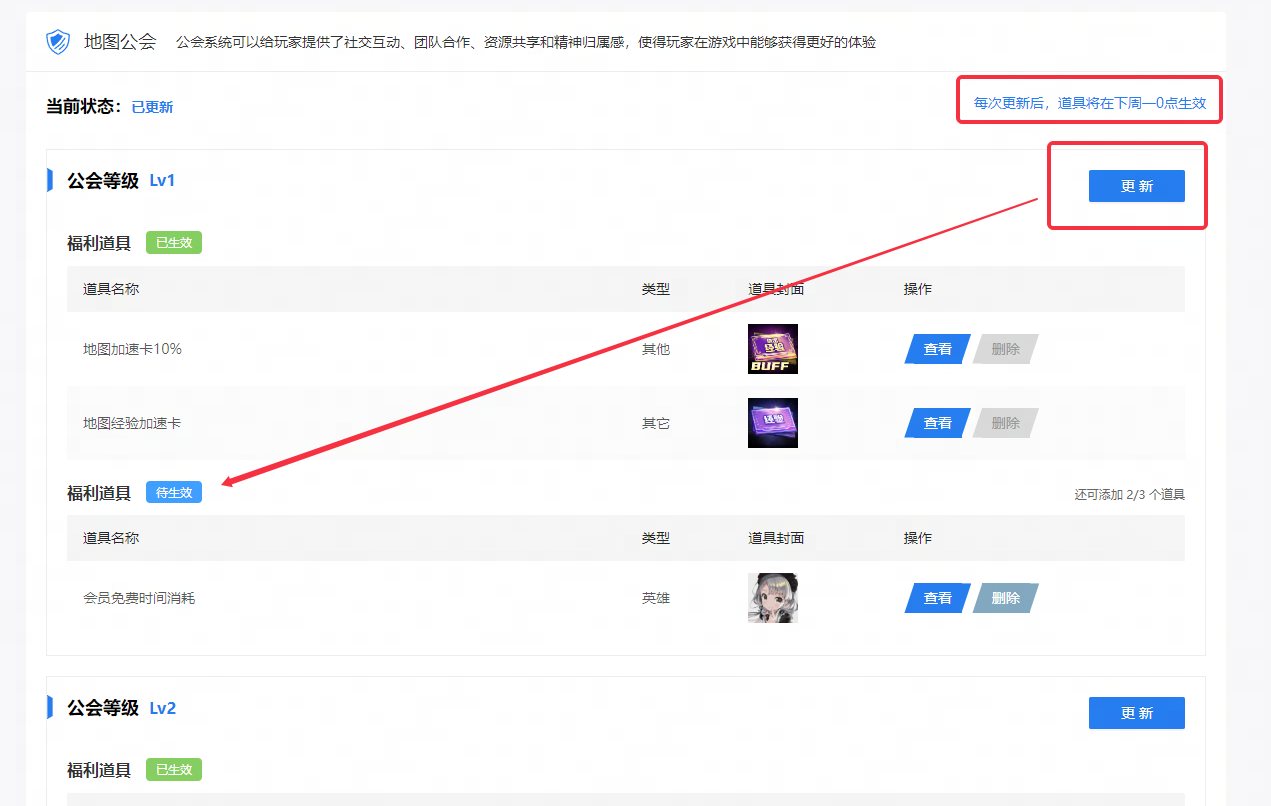The width and height of the screenshot is (1271, 806).
Task: Click the green 已生效 tag under Lv1
Action: [x=174, y=242]
